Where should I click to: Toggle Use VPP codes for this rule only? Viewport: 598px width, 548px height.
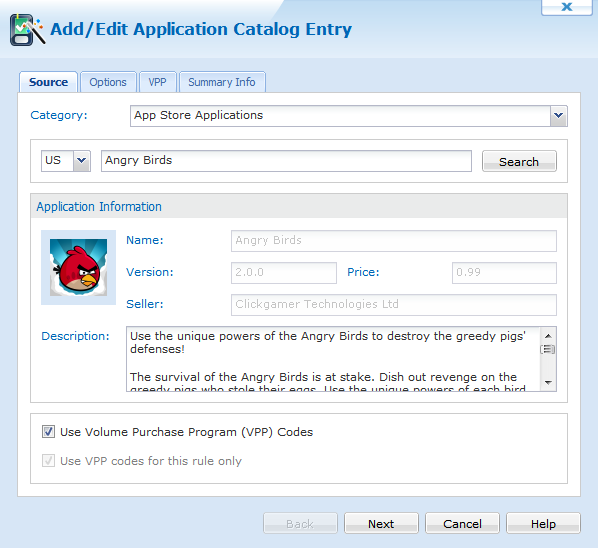(48, 461)
